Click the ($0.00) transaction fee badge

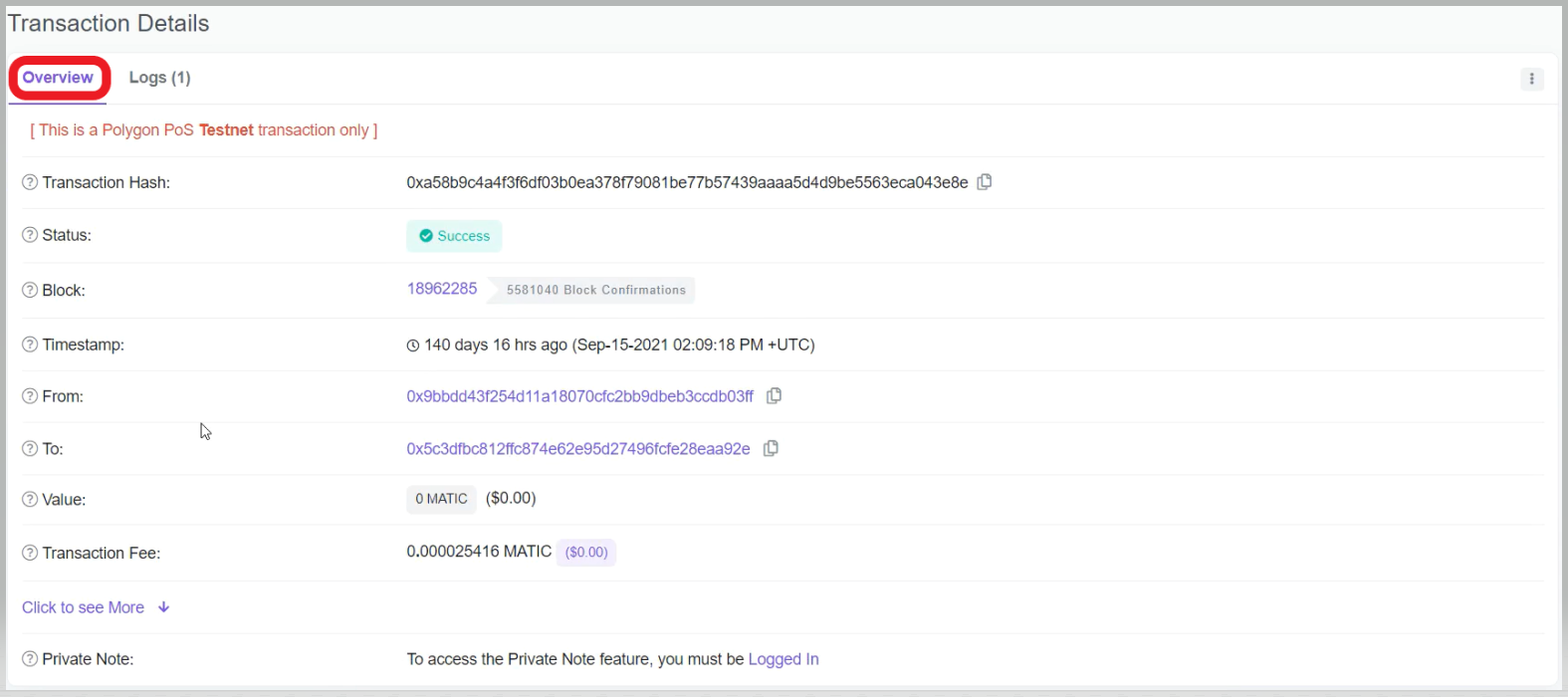(x=586, y=553)
